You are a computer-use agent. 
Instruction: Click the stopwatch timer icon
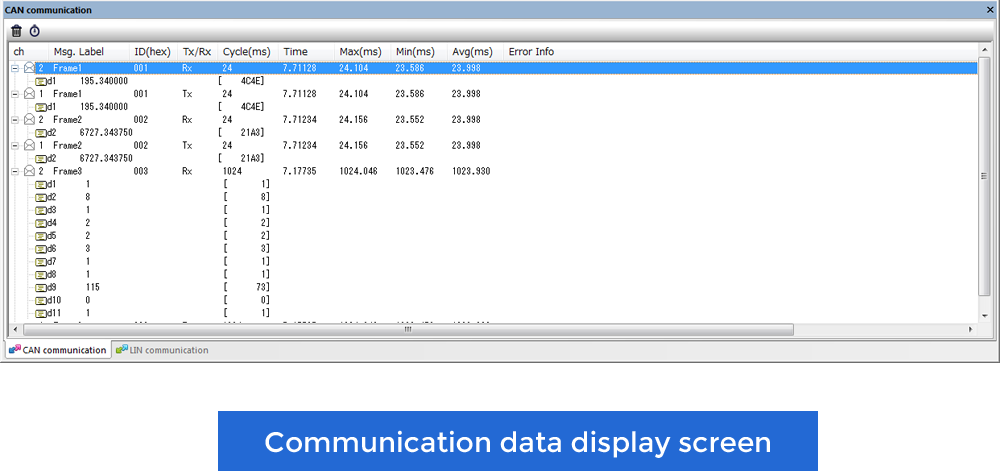coord(34,31)
